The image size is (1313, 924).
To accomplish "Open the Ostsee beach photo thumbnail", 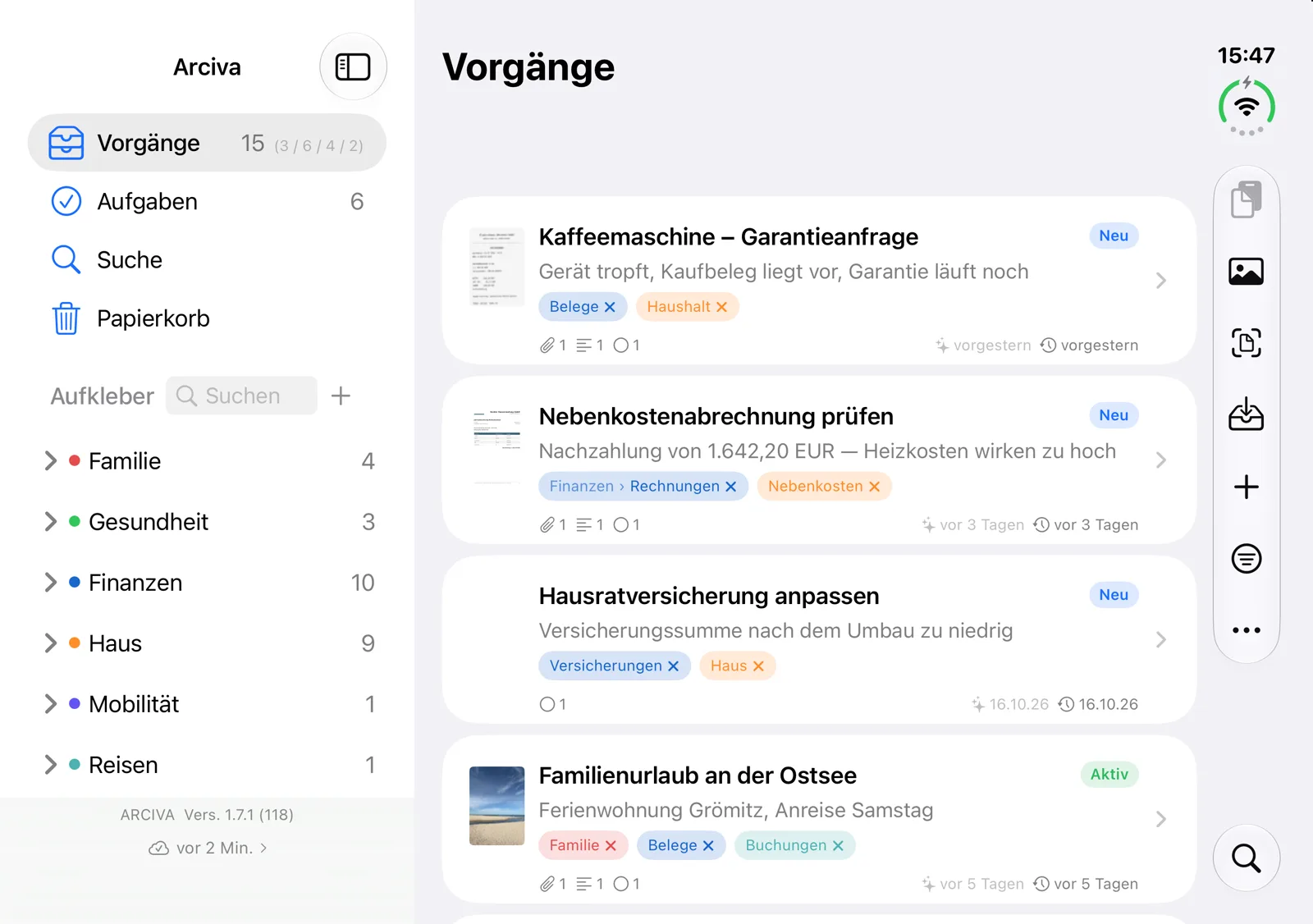I will click(496, 806).
